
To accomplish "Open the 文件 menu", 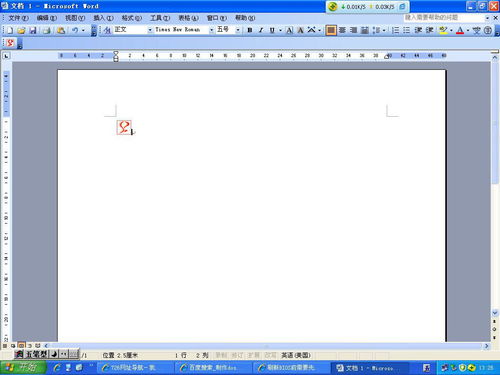I will pyautogui.click(x=18, y=18).
